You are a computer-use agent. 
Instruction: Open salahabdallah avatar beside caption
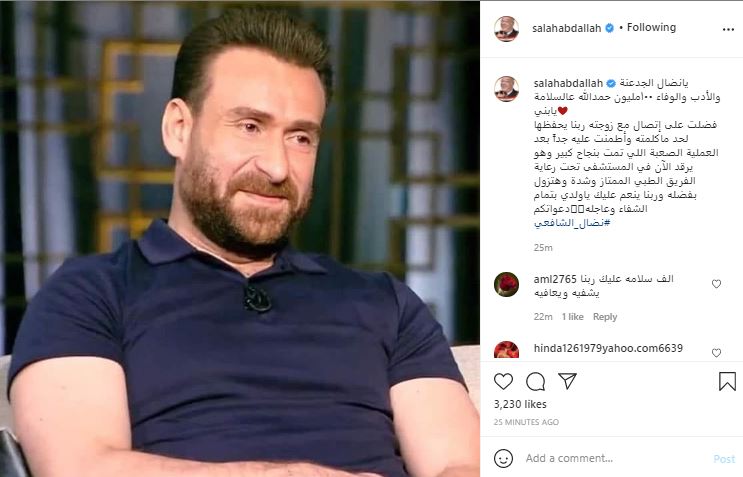pyautogui.click(x=507, y=89)
